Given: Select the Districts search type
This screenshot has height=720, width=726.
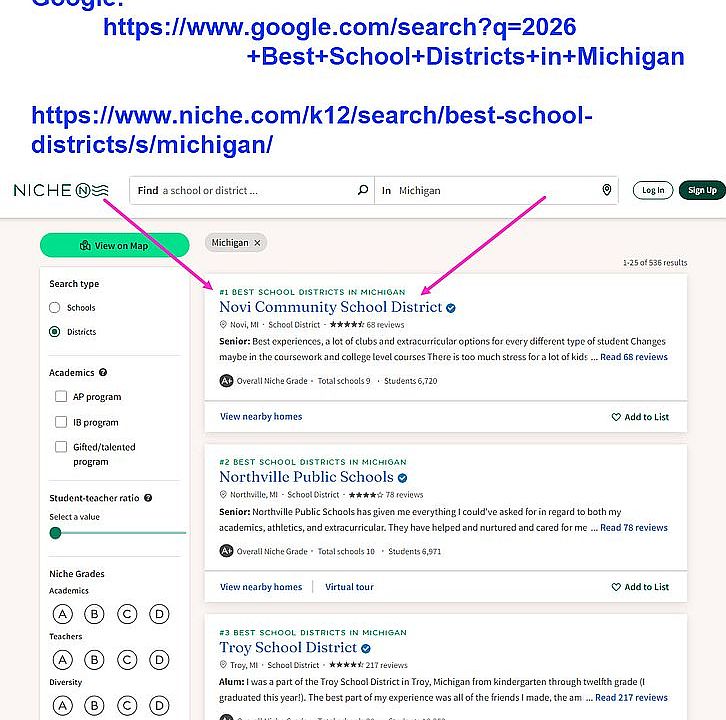Looking at the screenshot, I should [55, 332].
